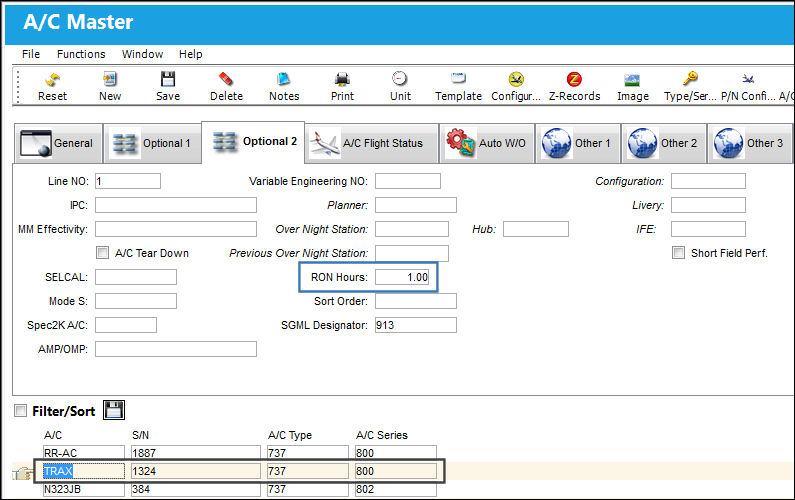Focus the Sort Order field
Viewport: 795px width, 500px height.
(x=416, y=301)
